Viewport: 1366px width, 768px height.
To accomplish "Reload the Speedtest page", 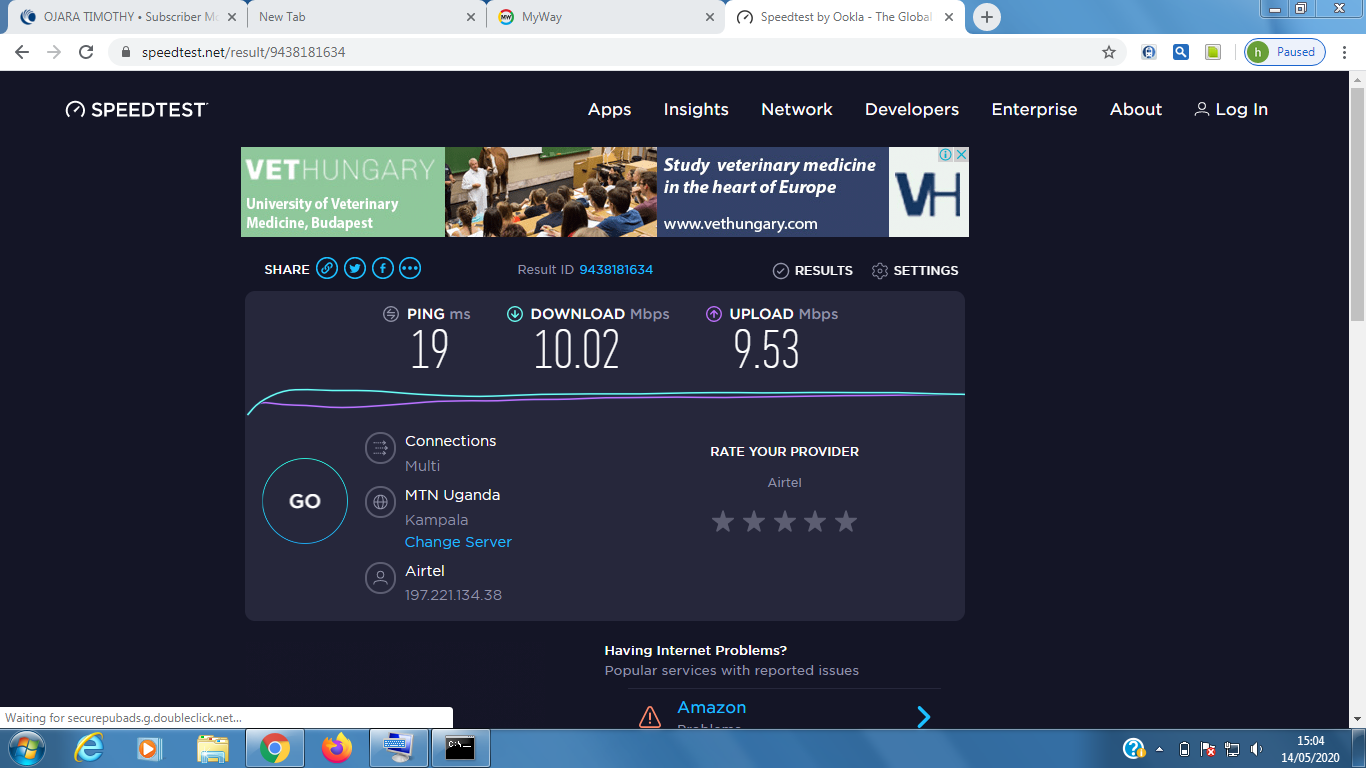I will (x=86, y=52).
